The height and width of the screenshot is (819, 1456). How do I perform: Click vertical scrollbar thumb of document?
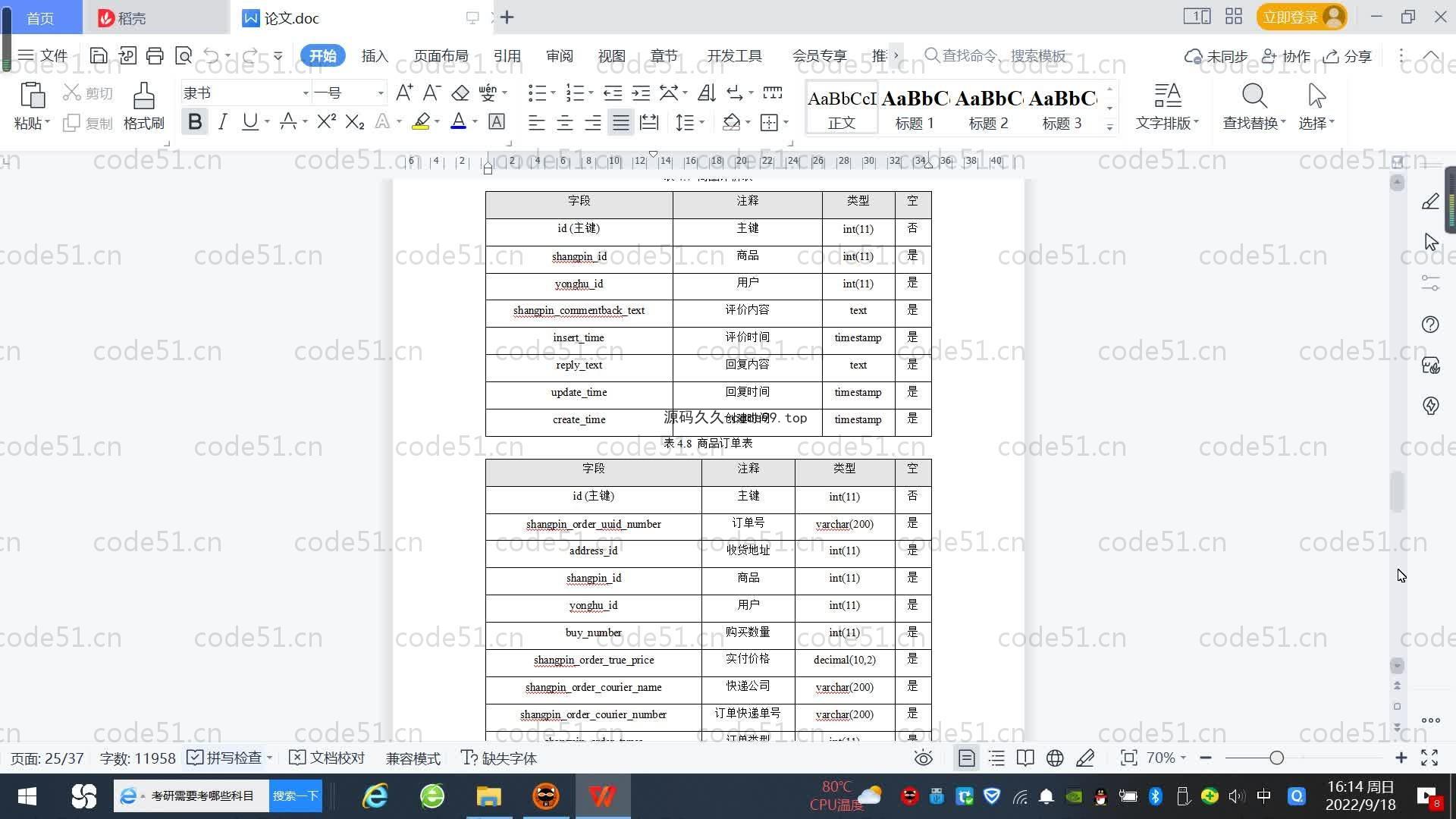[x=1397, y=491]
